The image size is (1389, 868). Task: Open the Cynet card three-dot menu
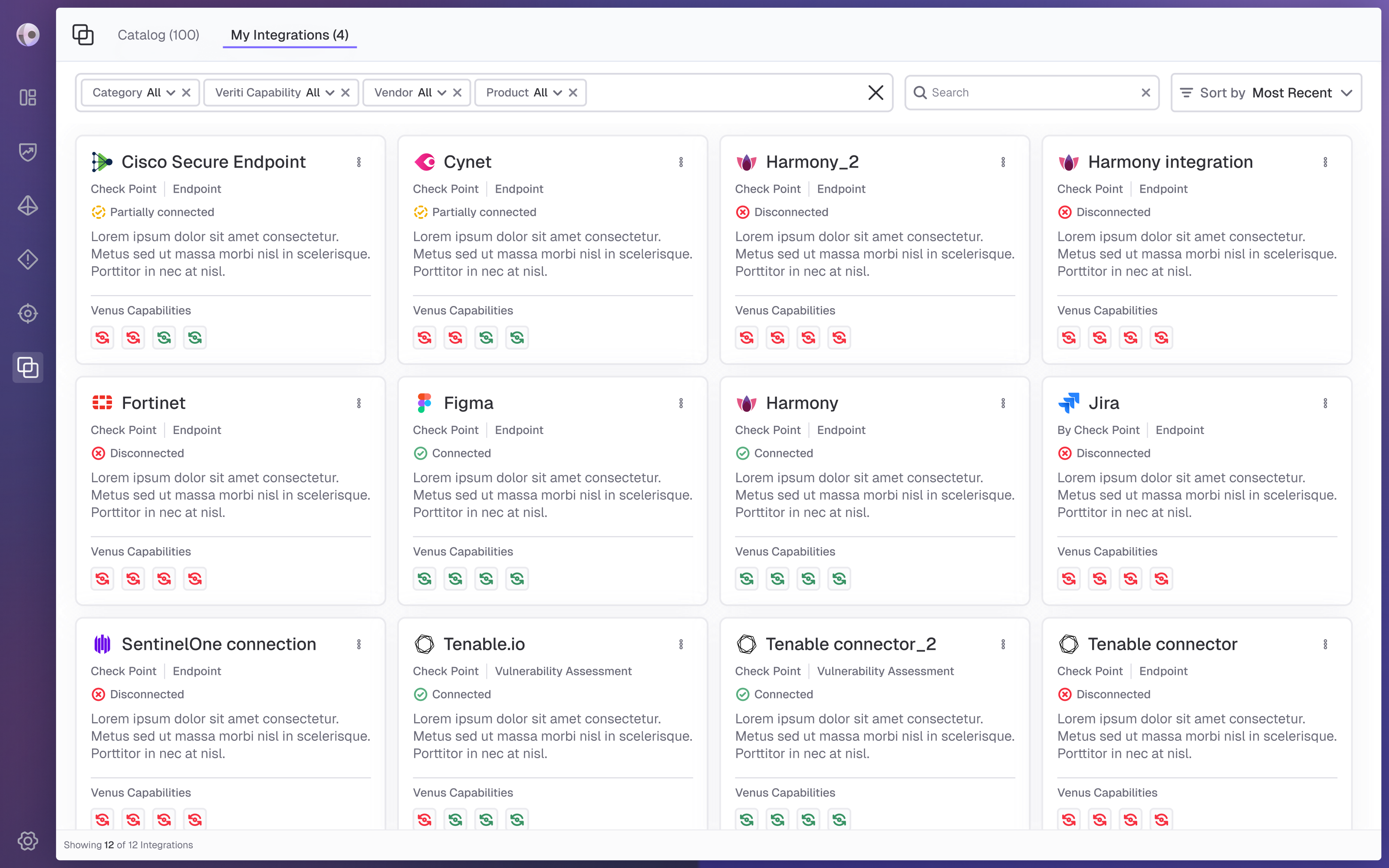point(681,162)
